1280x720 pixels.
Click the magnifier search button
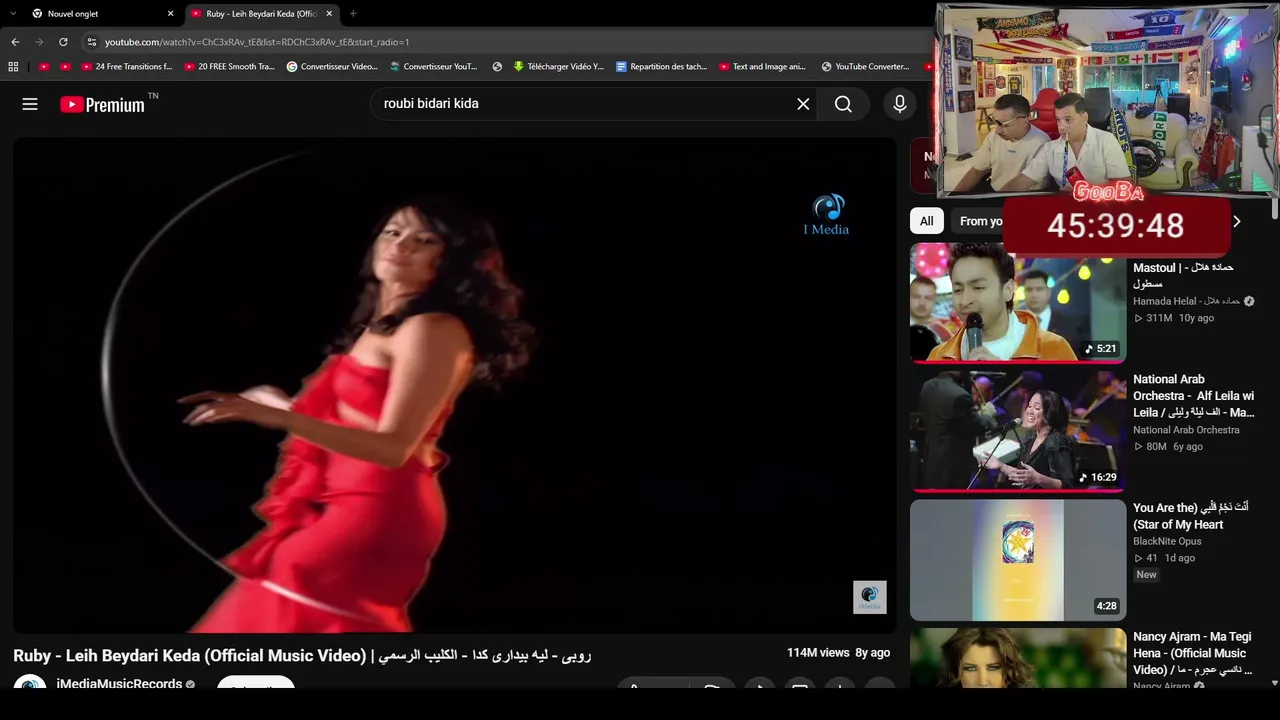843,104
